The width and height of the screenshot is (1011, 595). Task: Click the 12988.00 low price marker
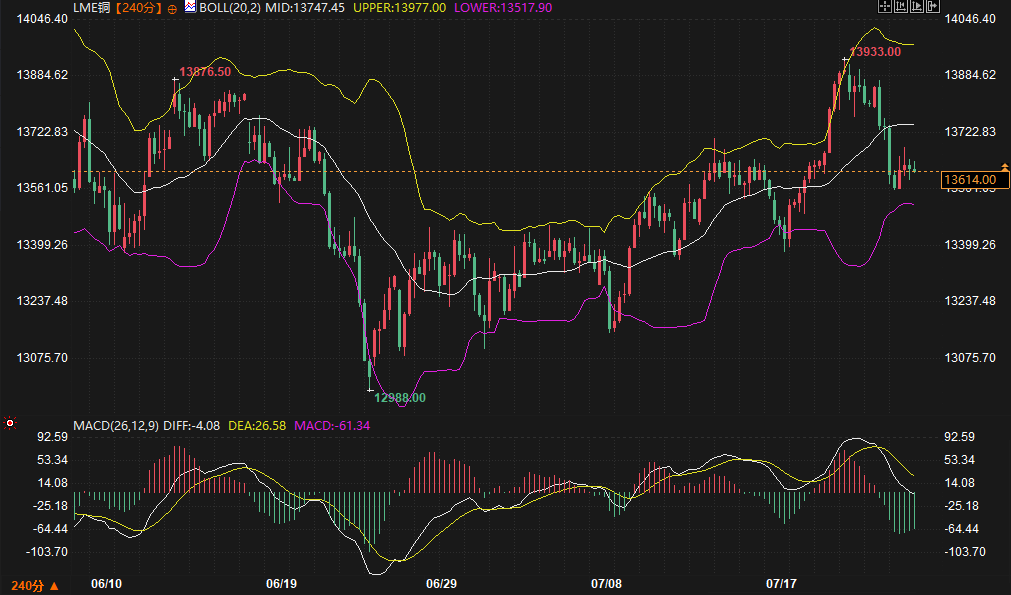[x=400, y=398]
